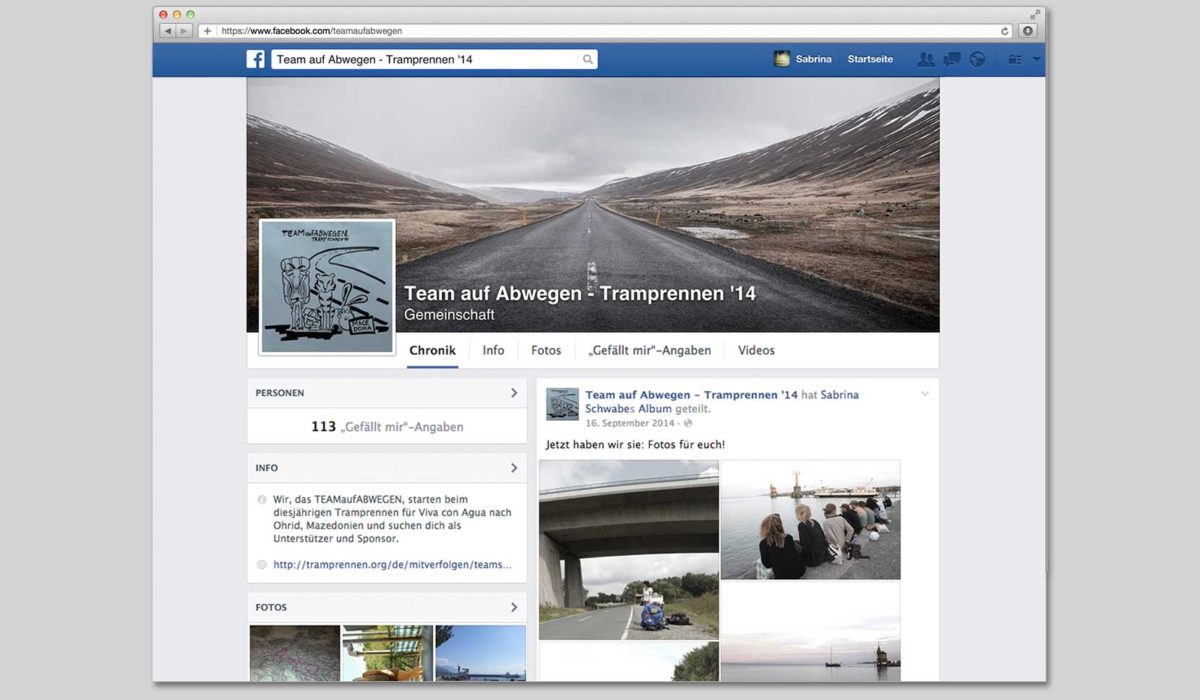The width and height of the screenshot is (1200, 700).
Task: Open the "Gefällt mir"-Angaben tab
Action: [x=650, y=350]
